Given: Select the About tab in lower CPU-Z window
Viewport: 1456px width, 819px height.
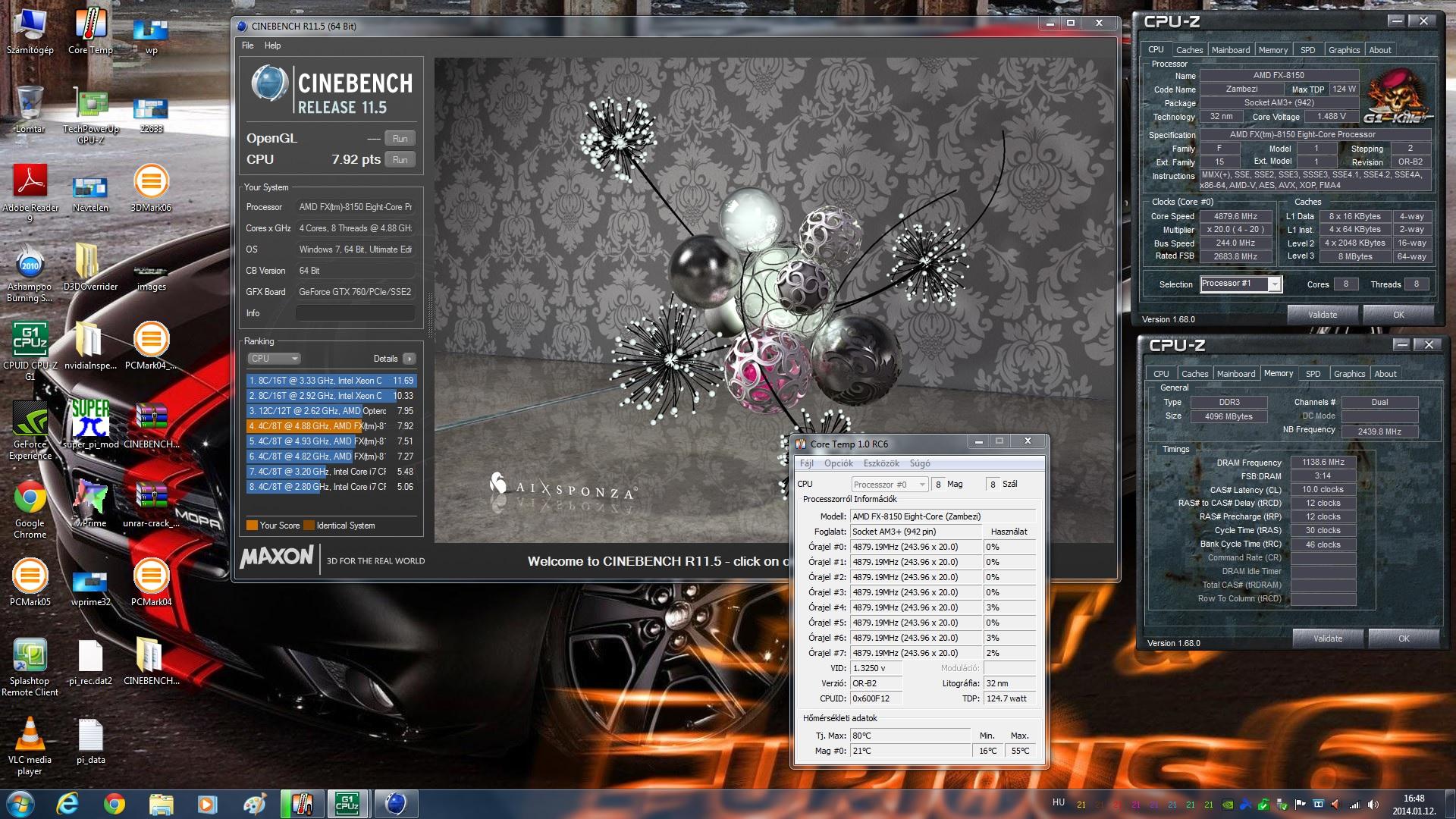Looking at the screenshot, I should coord(1385,374).
